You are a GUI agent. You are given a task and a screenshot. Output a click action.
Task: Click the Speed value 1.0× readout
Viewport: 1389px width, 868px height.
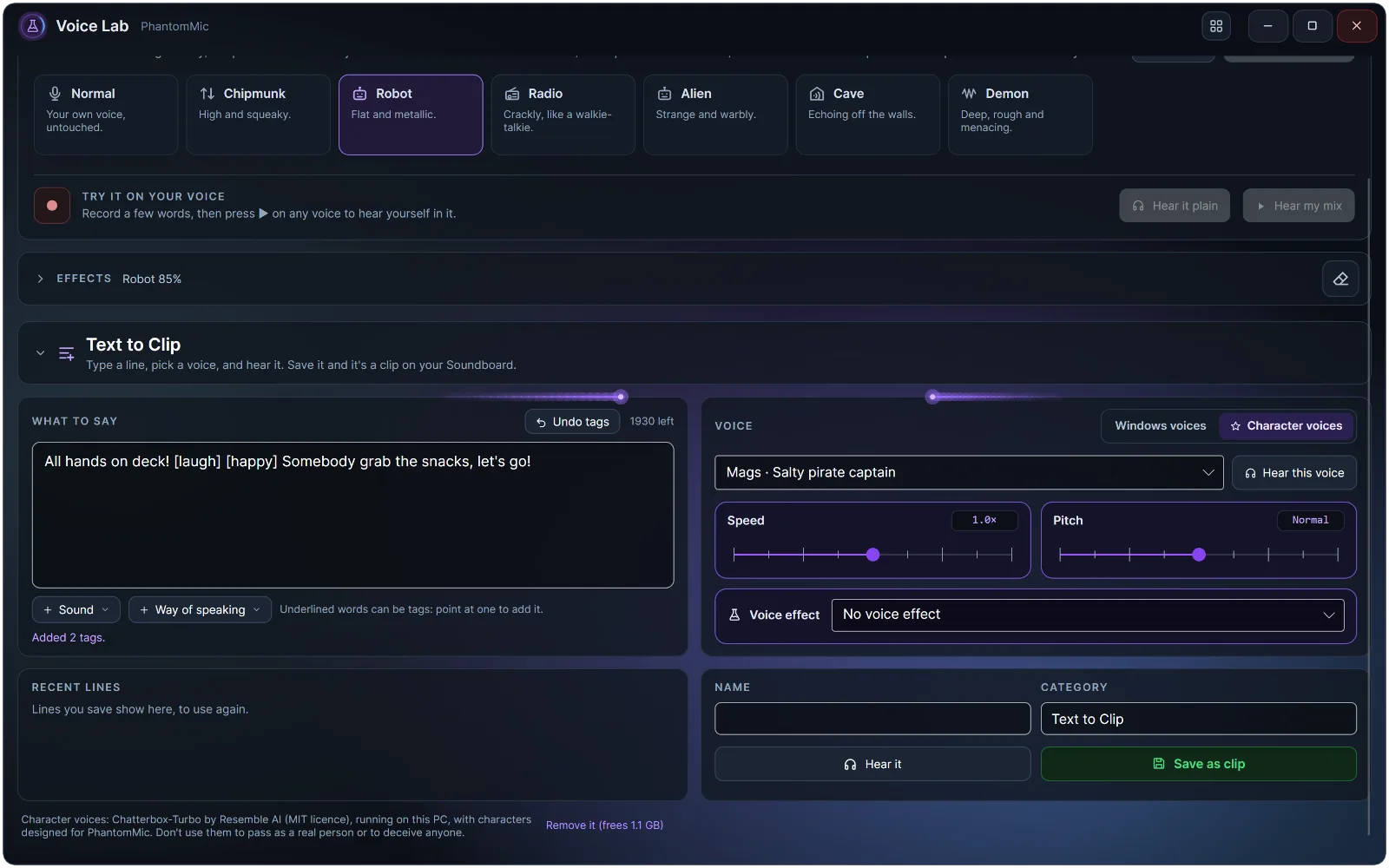(x=984, y=521)
